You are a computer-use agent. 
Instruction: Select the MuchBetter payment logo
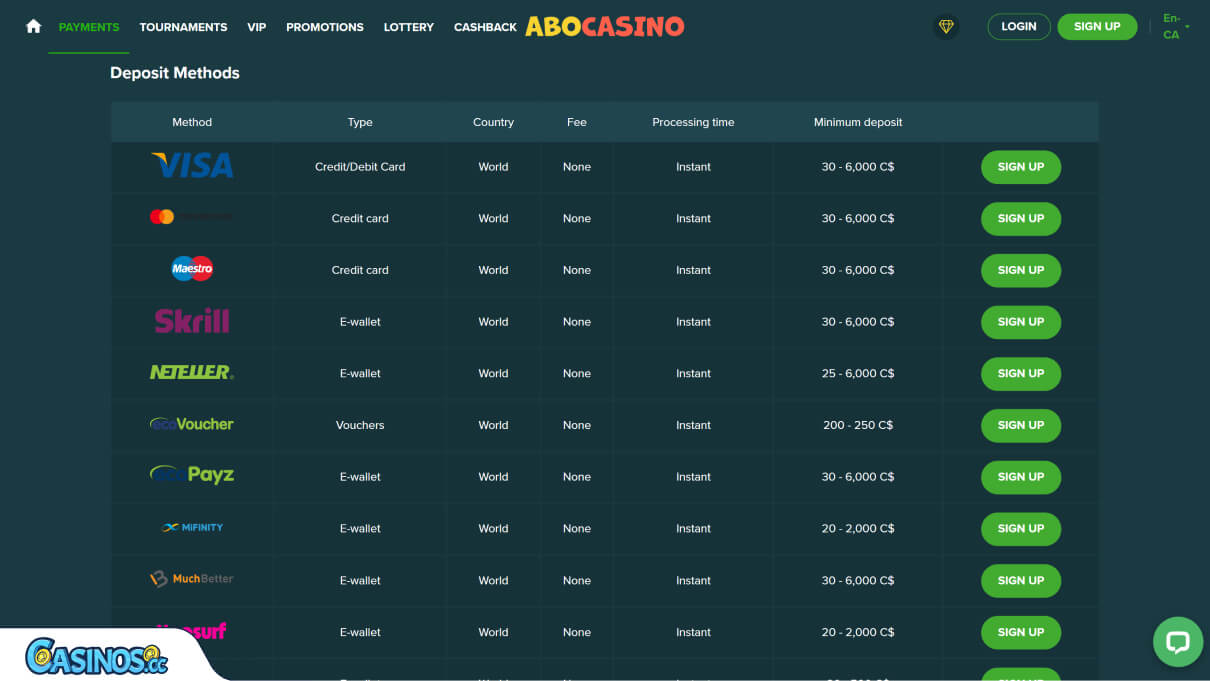click(x=192, y=579)
